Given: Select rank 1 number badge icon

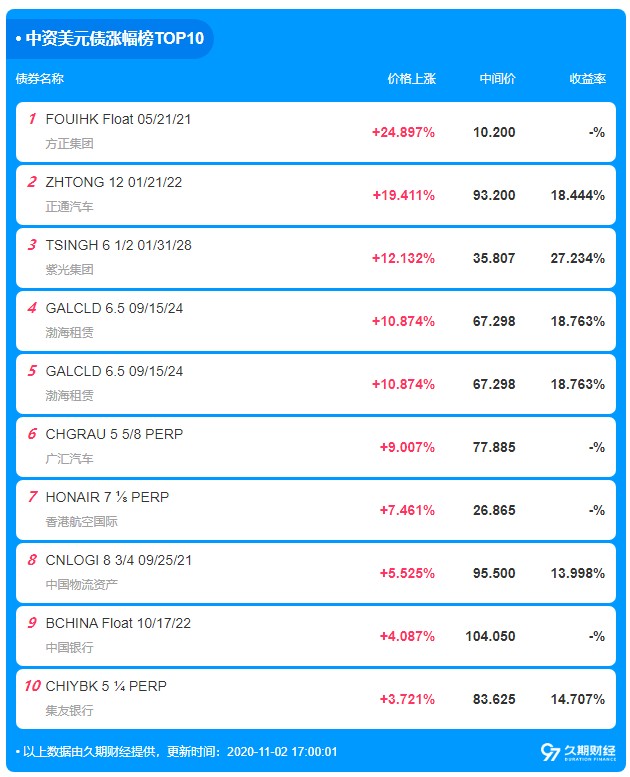Looking at the screenshot, I should pyautogui.click(x=32, y=119).
